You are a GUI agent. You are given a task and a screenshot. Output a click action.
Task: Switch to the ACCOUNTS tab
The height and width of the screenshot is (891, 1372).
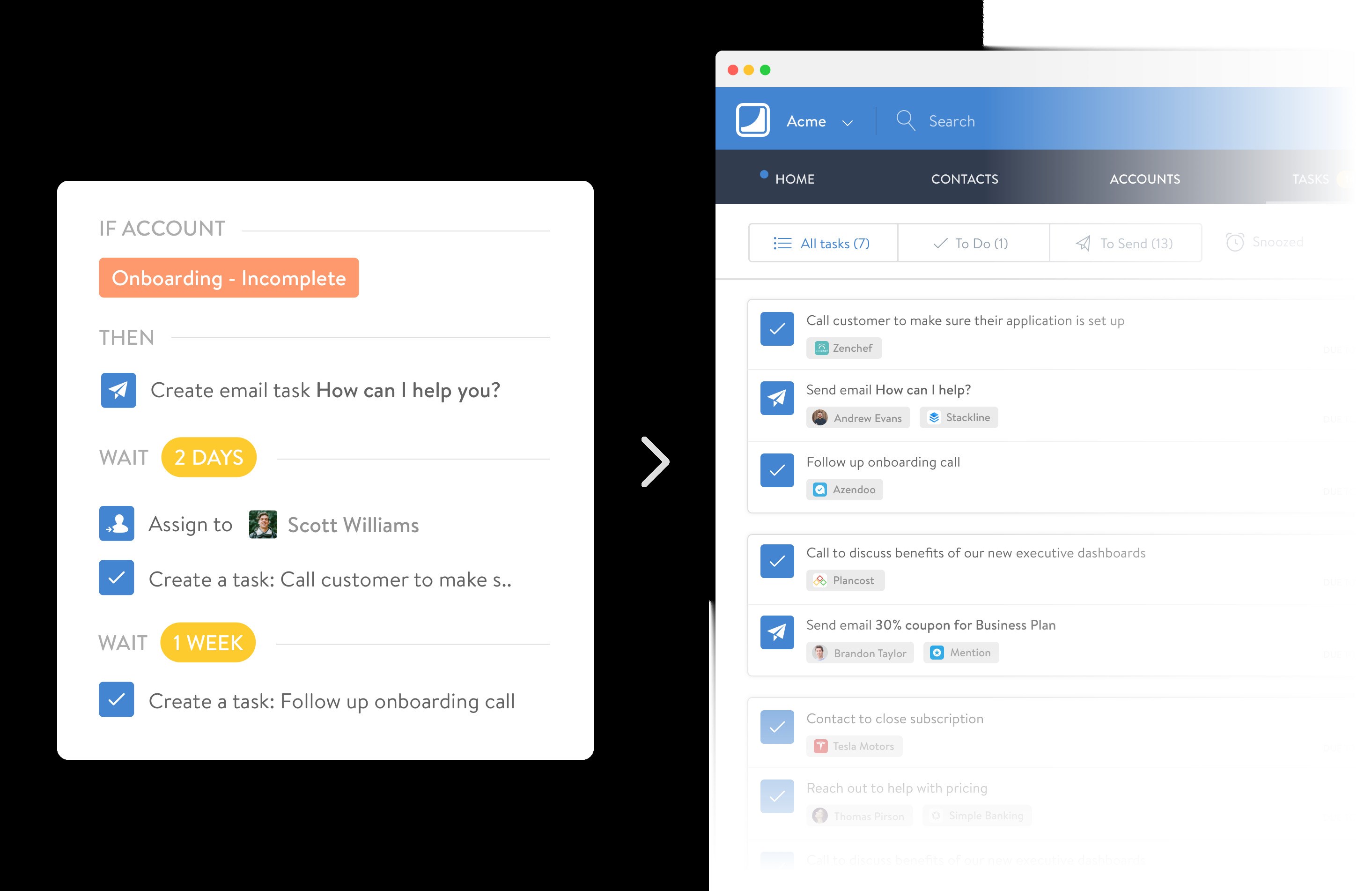(1145, 179)
